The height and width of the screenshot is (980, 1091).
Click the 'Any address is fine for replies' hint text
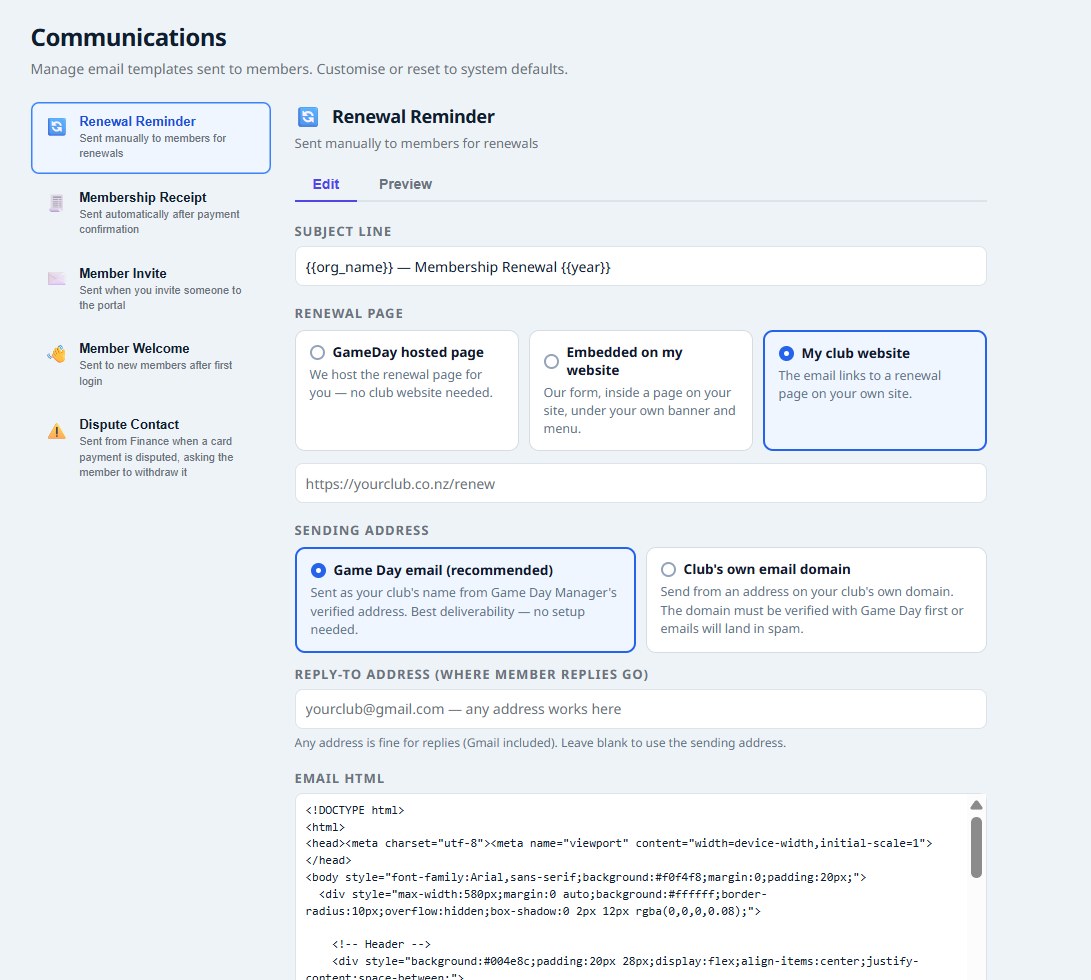coord(540,743)
